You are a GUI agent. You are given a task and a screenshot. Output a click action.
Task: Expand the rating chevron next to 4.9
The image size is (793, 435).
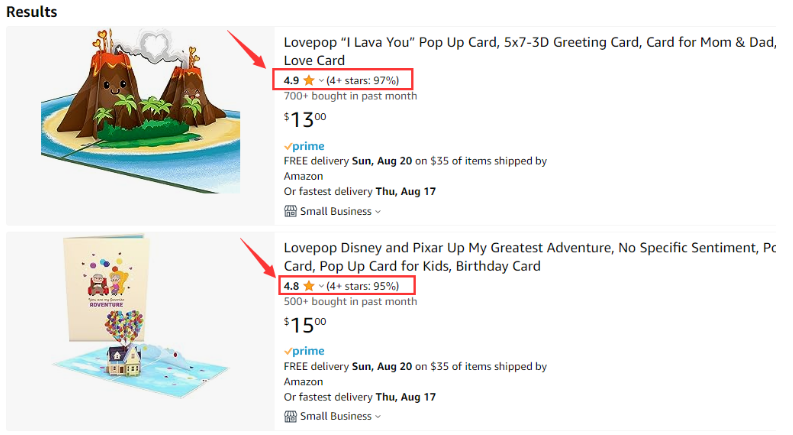coord(321,80)
